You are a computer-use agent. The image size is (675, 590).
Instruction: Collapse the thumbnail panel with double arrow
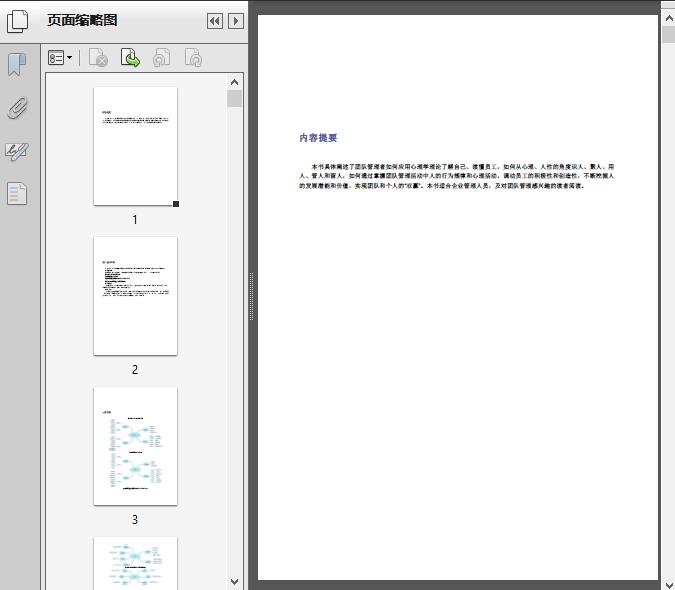coord(215,21)
